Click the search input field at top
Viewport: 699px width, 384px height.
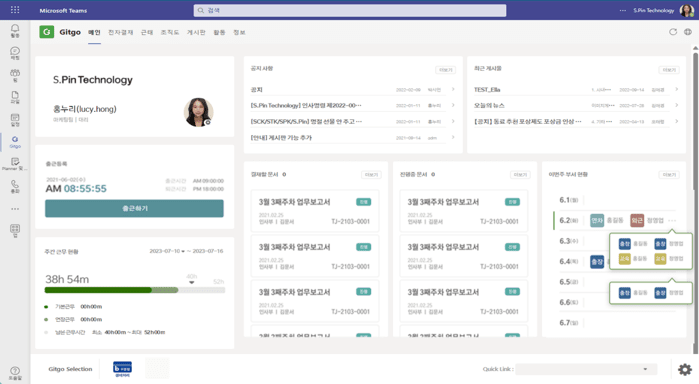[x=350, y=10]
